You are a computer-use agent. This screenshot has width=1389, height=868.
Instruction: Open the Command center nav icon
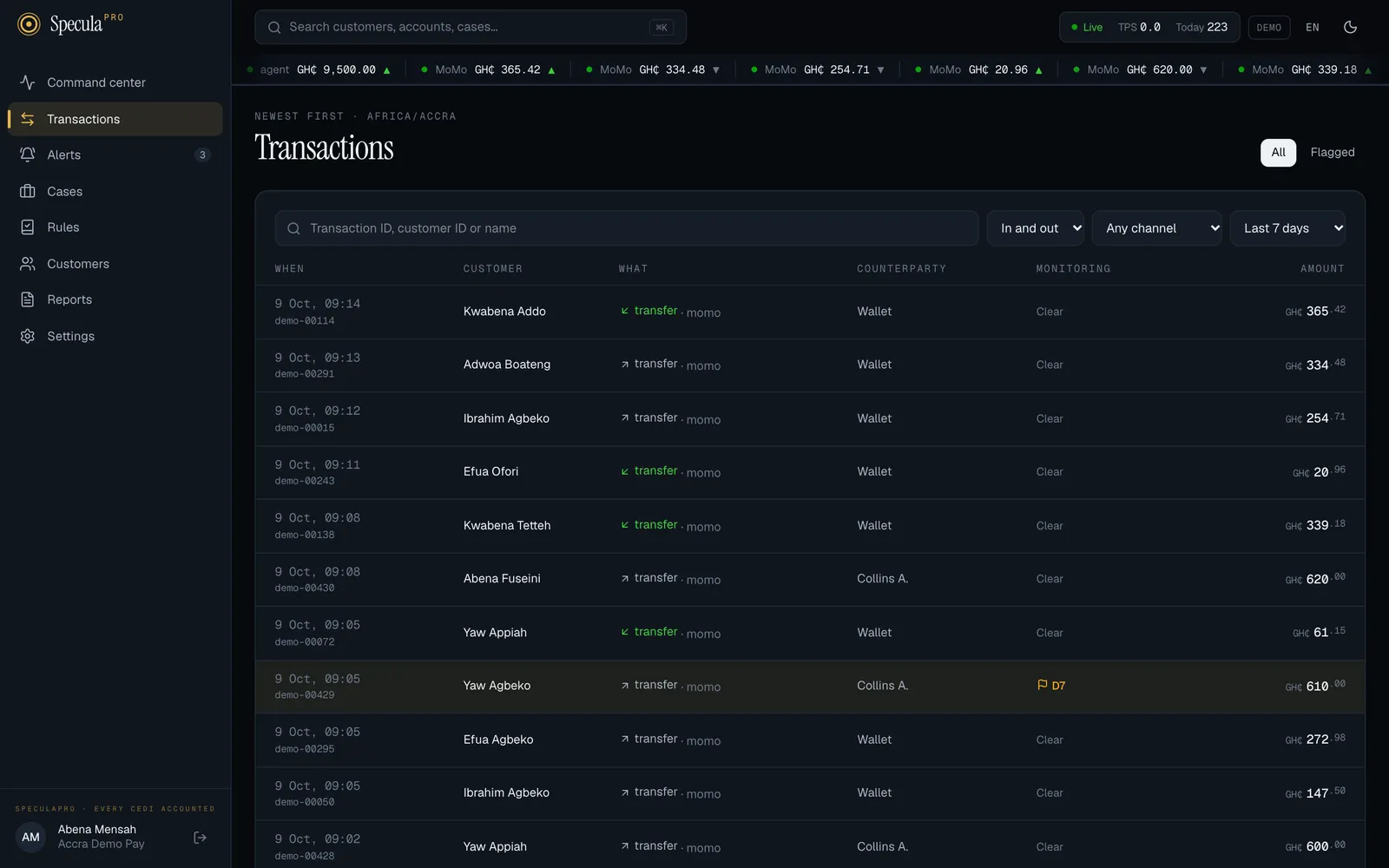pos(28,82)
